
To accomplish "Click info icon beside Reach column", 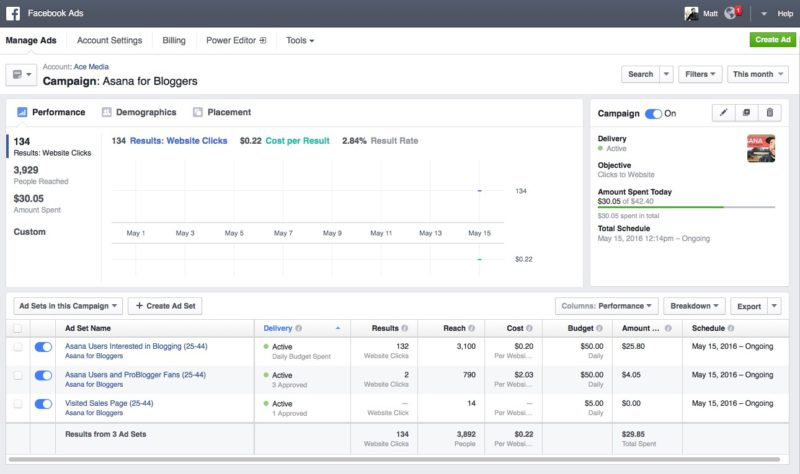I will [471, 329].
